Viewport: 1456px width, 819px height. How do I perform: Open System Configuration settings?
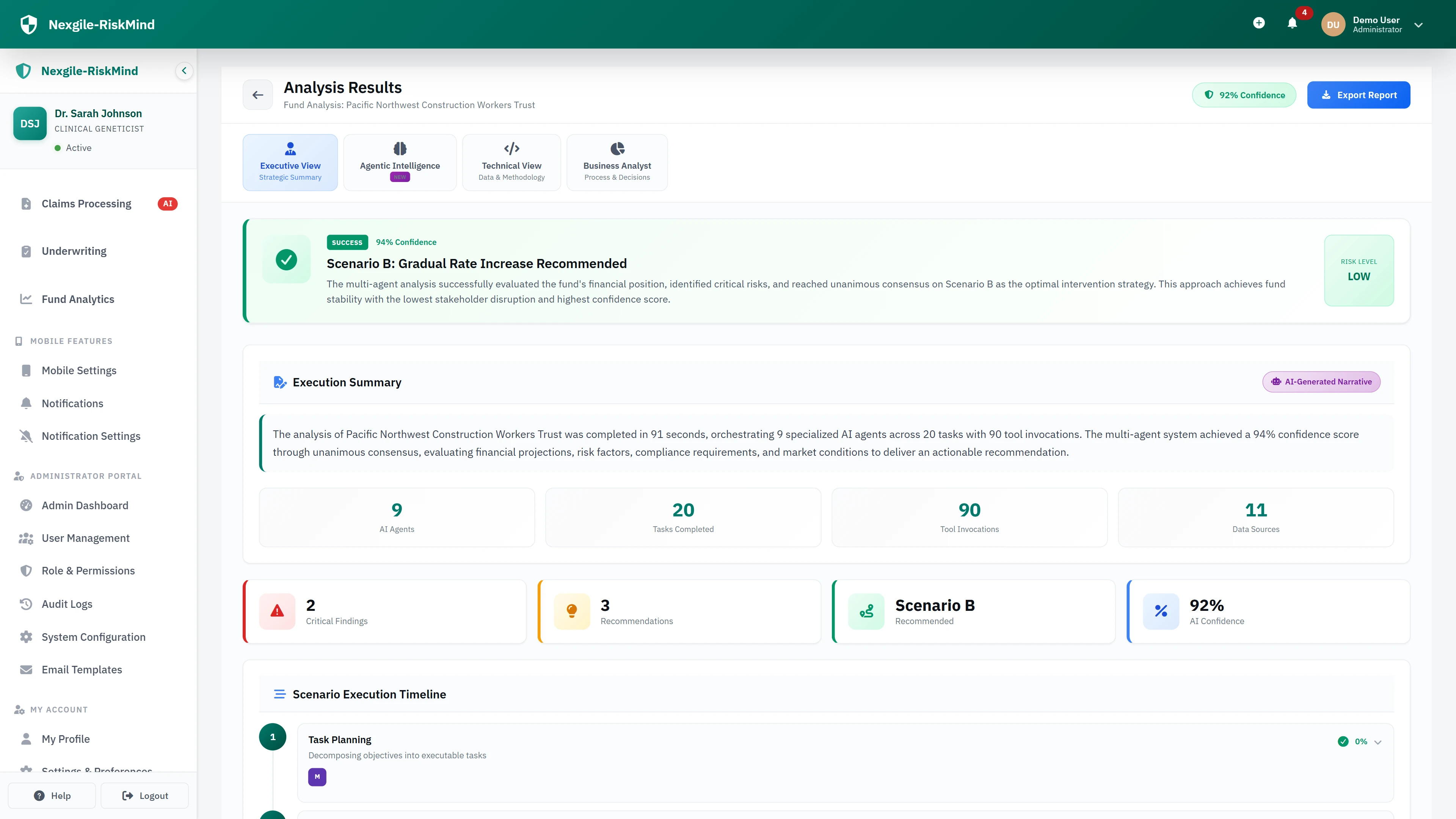point(93,637)
